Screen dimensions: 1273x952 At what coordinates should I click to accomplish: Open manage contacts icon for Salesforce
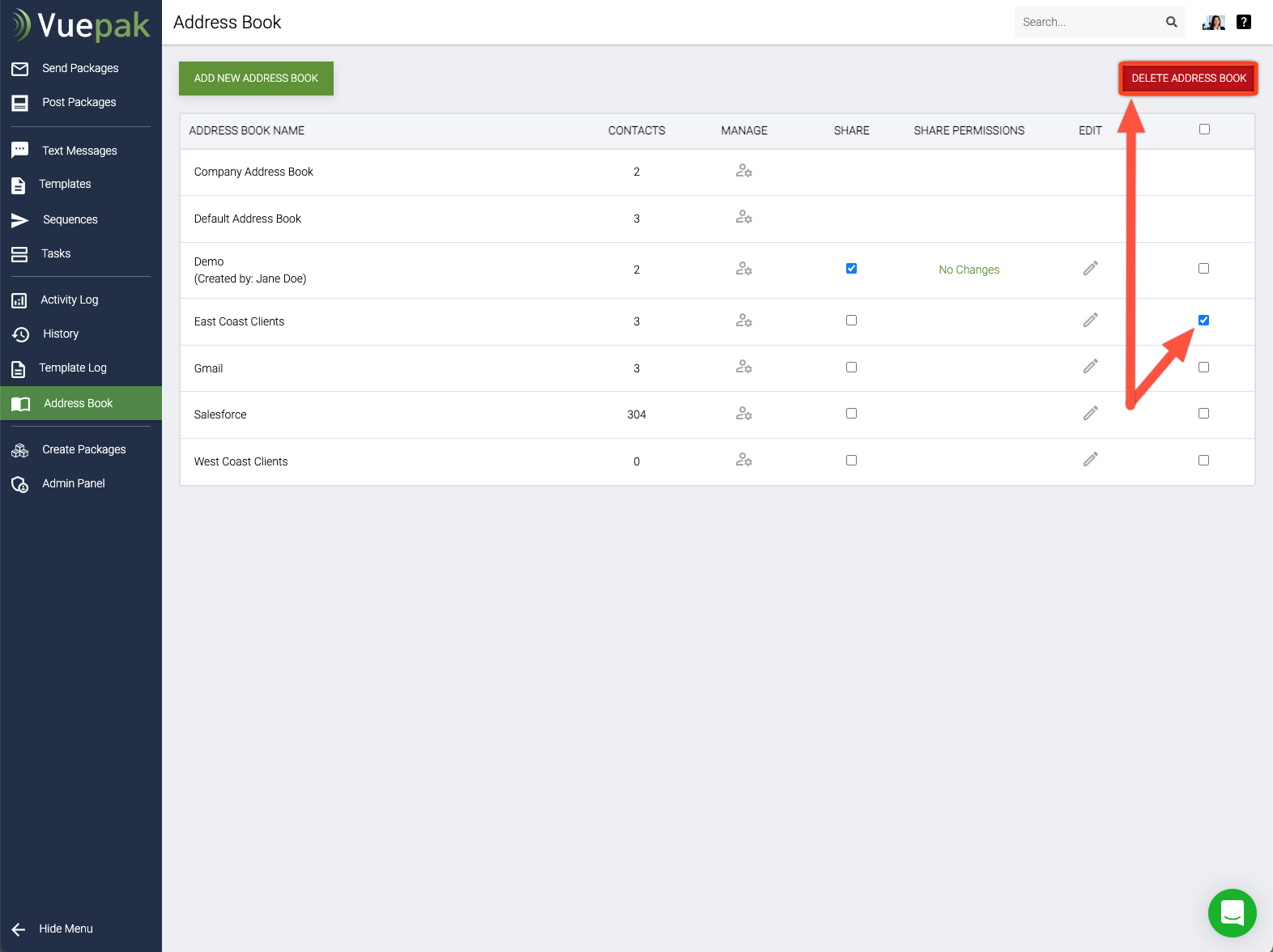tap(743, 414)
